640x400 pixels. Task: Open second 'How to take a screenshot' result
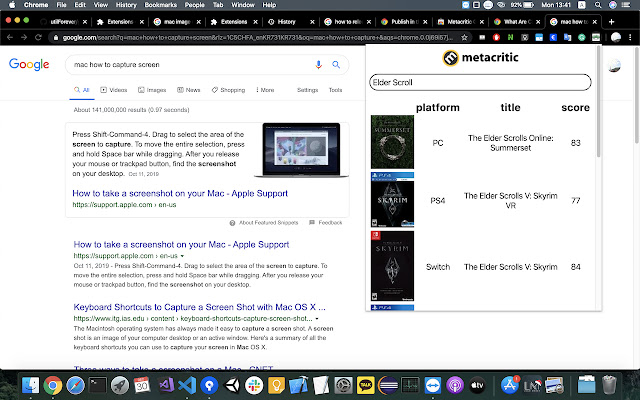[x=181, y=244]
